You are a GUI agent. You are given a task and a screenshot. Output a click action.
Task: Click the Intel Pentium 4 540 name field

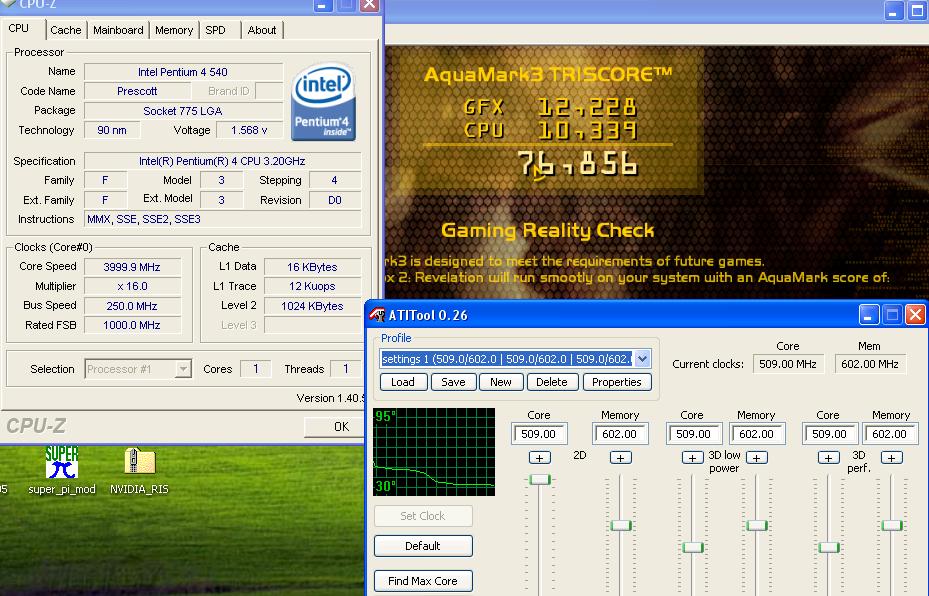(183, 72)
